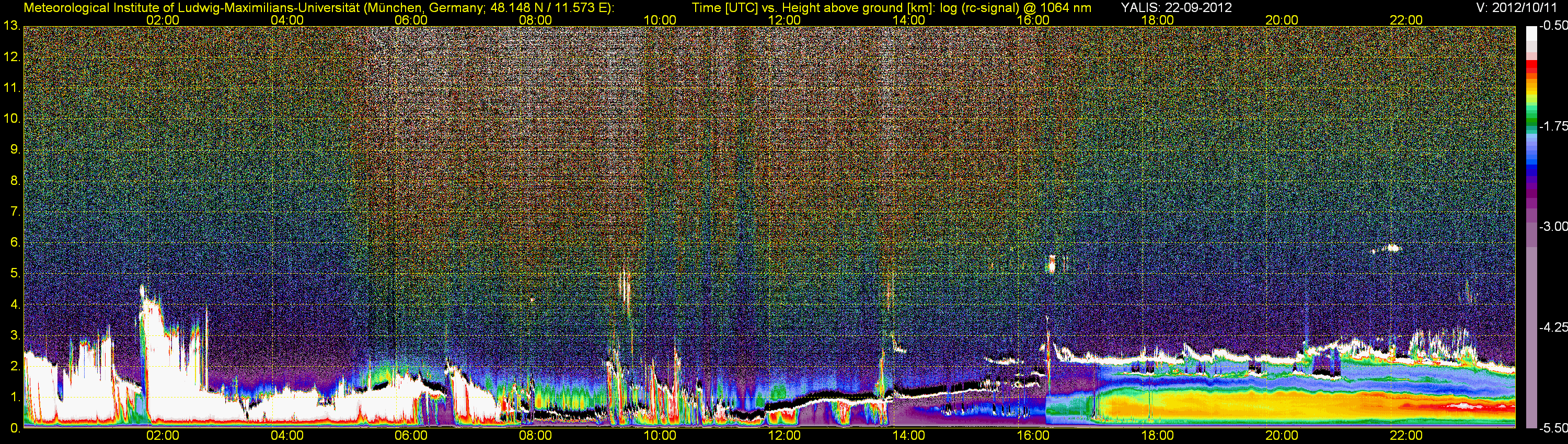Click the 0 km origin axis label

pyautogui.click(x=15, y=428)
